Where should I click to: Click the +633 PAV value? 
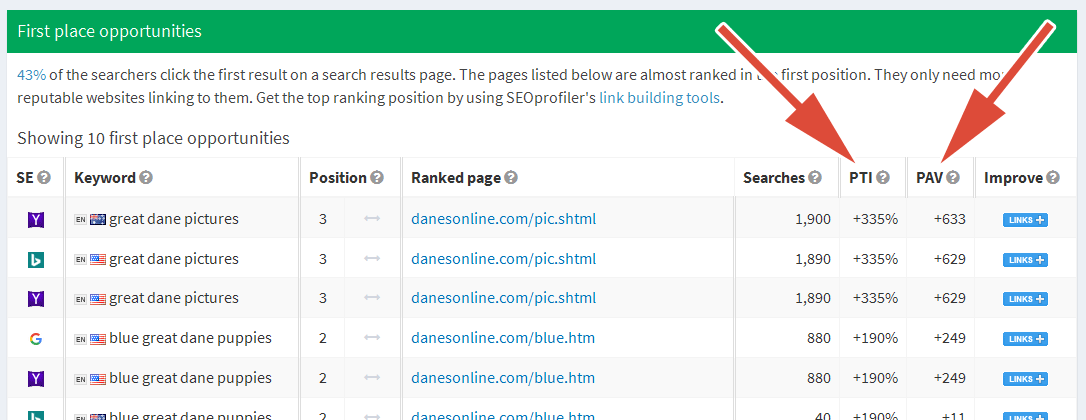tap(950, 220)
